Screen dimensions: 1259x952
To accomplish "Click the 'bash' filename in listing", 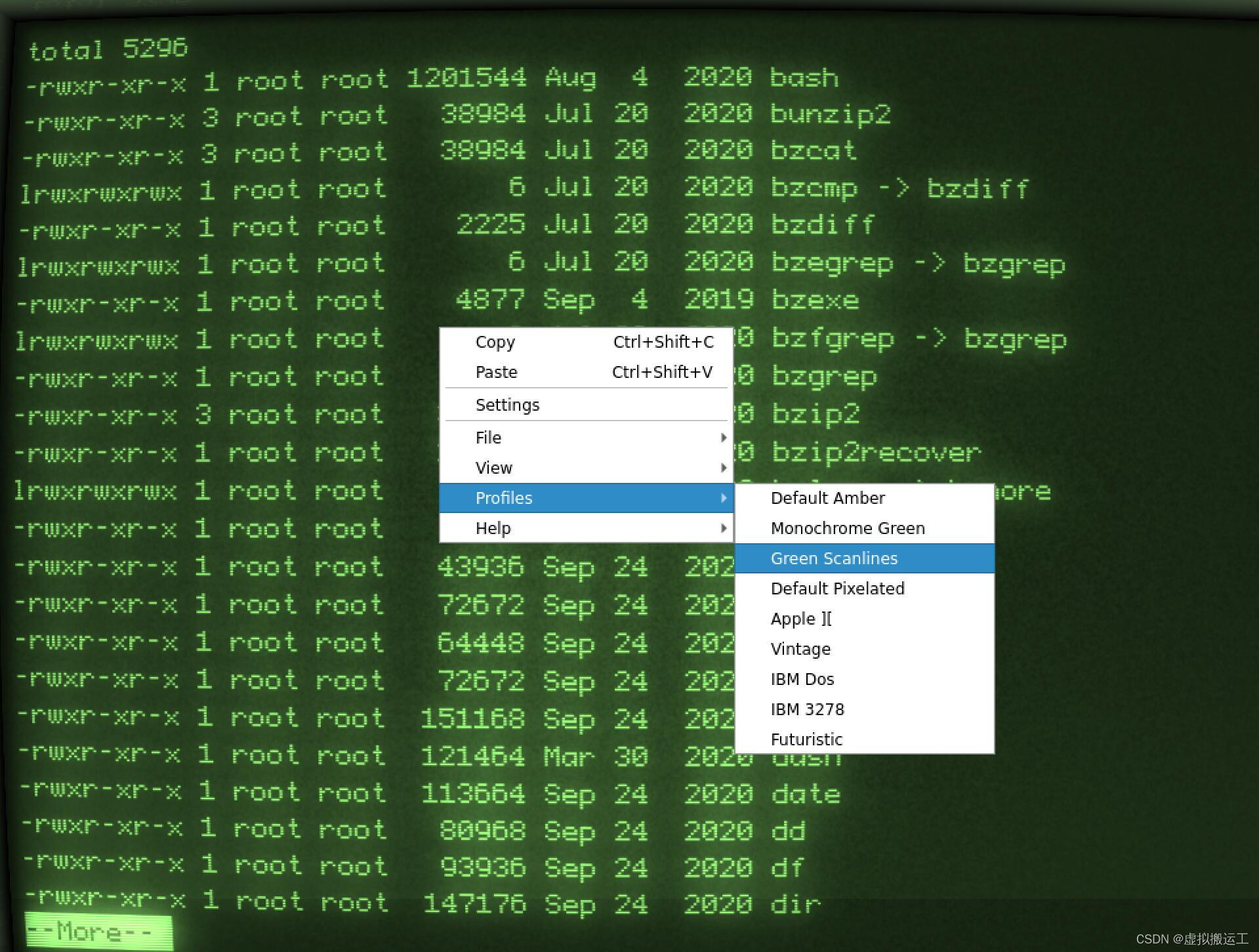I will coord(804,78).
